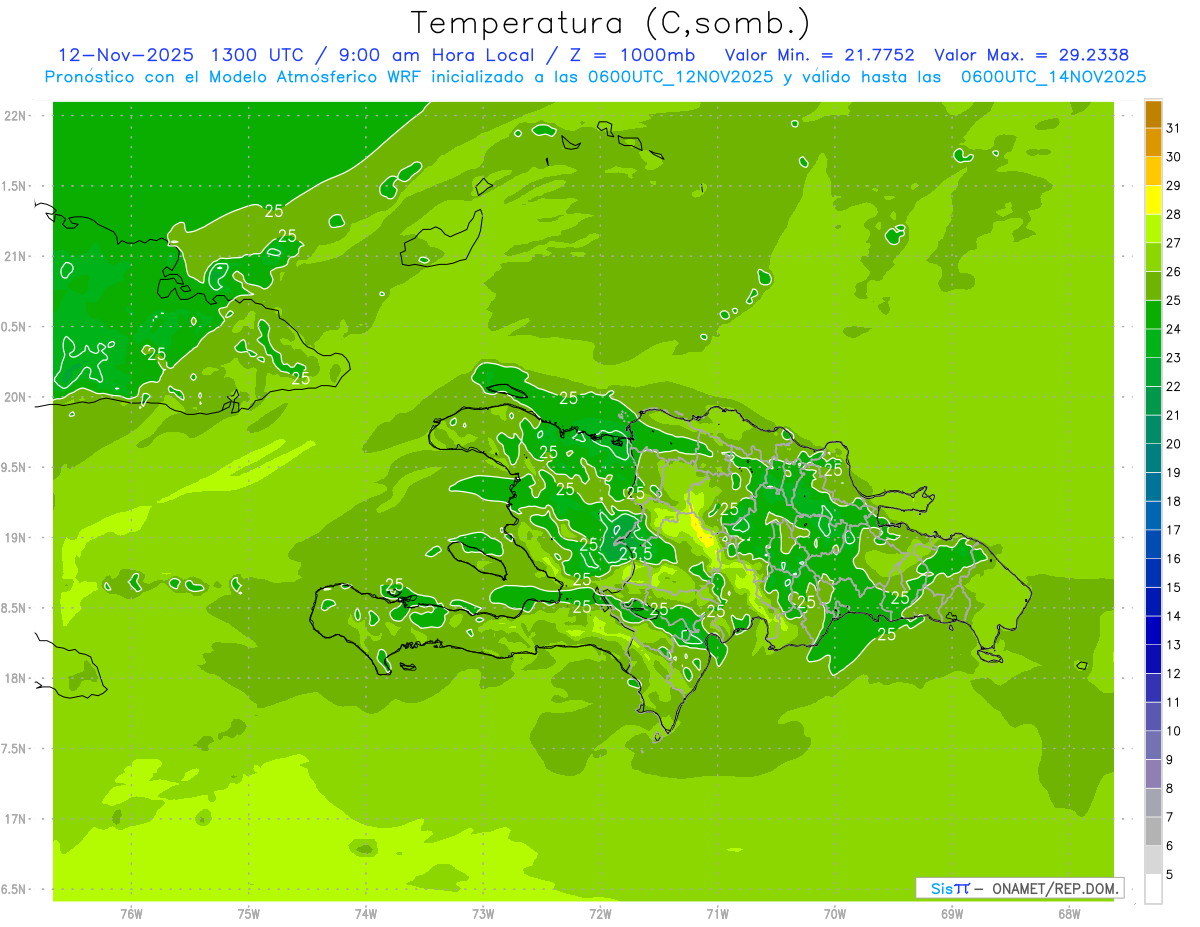
Task: Select the "0600UTC_12NOV2025" initialization time
Action: (678, 77)
